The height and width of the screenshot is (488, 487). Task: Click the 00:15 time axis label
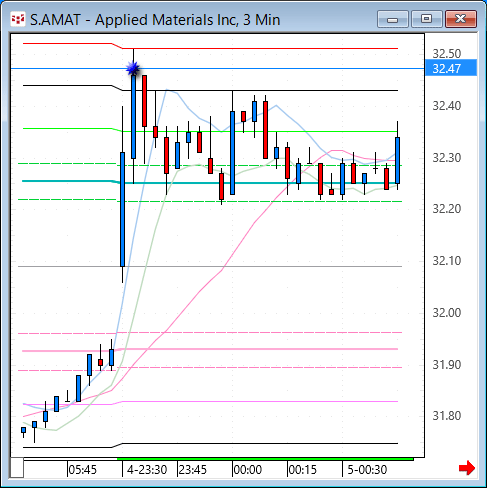coord(303,470)
